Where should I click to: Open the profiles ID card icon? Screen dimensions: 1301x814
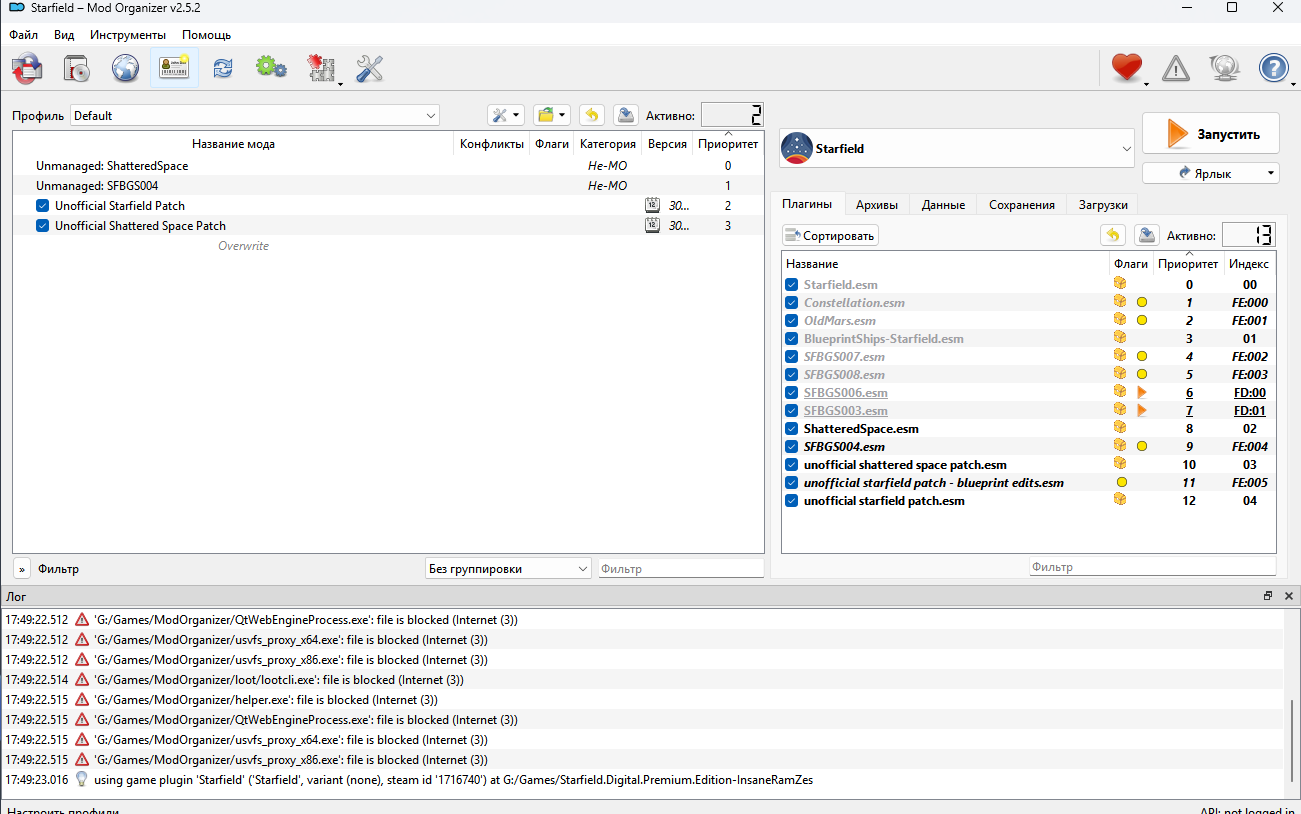click(x=175, y=68)
